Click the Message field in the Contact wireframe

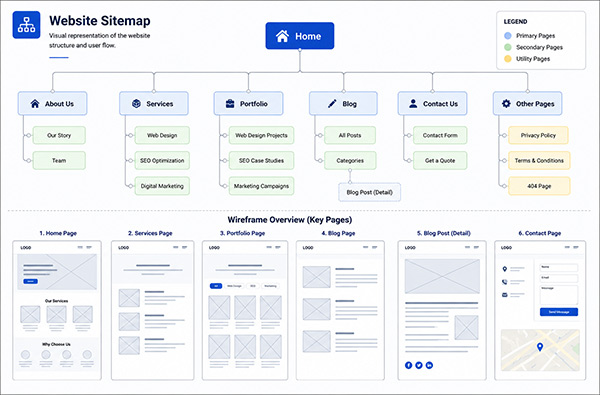[559, 295]
